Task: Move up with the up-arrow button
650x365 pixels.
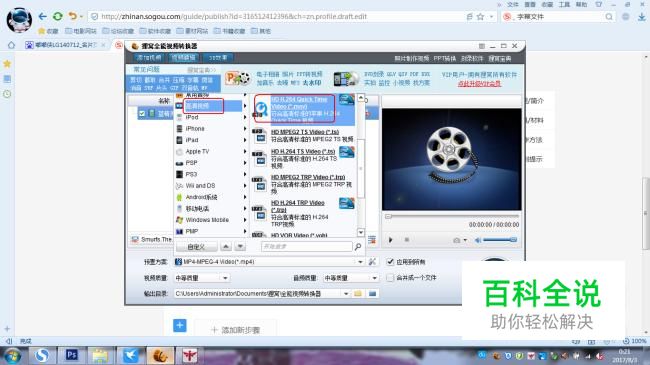Action: (x=226, y=247)
